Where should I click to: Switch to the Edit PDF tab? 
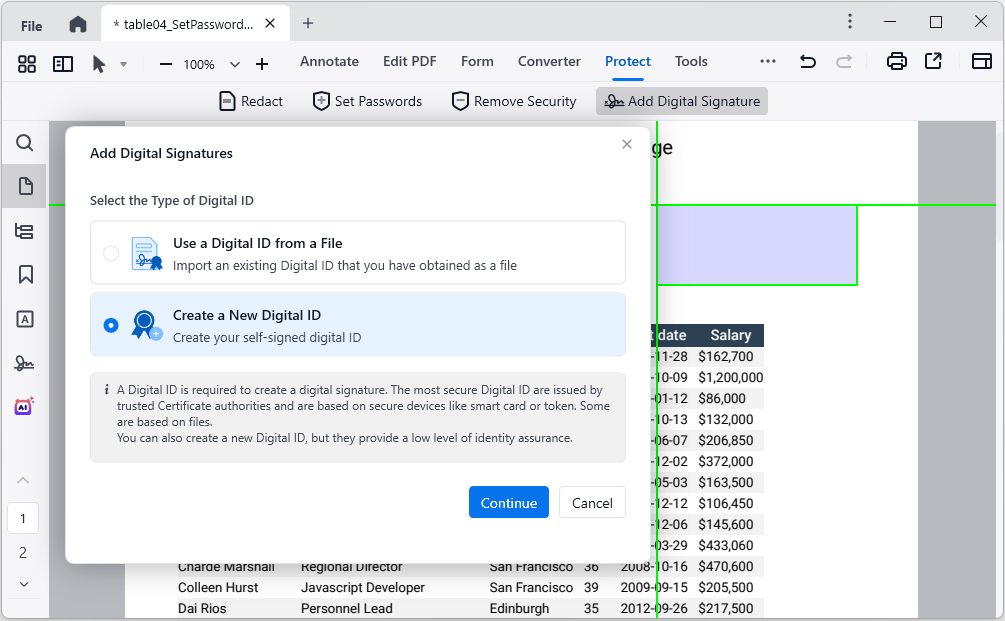[409, 62]
